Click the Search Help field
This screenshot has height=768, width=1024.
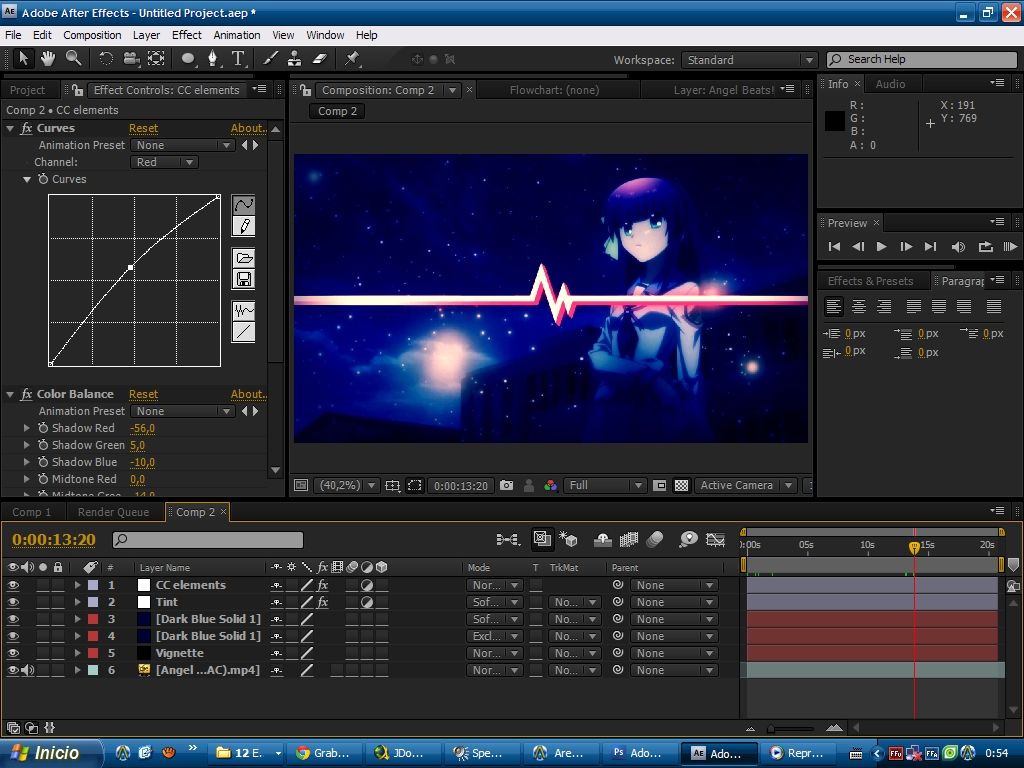tap(921, 59)
